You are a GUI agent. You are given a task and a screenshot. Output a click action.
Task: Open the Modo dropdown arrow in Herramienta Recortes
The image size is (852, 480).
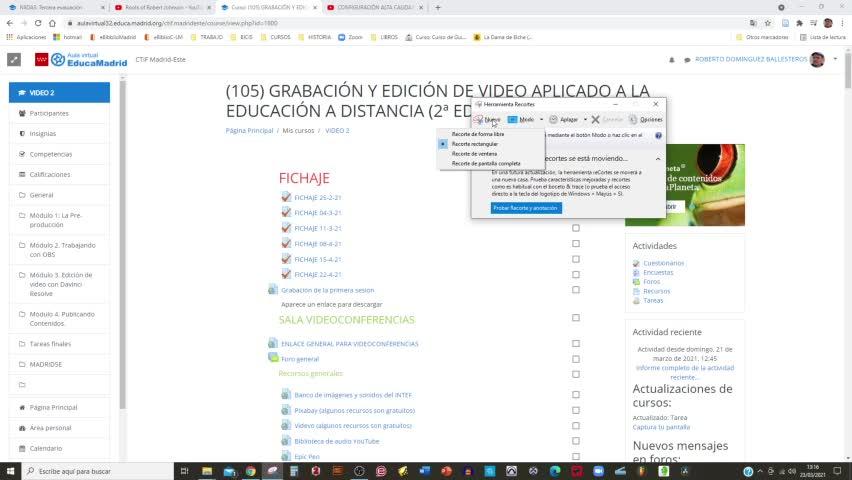[541, 120]
